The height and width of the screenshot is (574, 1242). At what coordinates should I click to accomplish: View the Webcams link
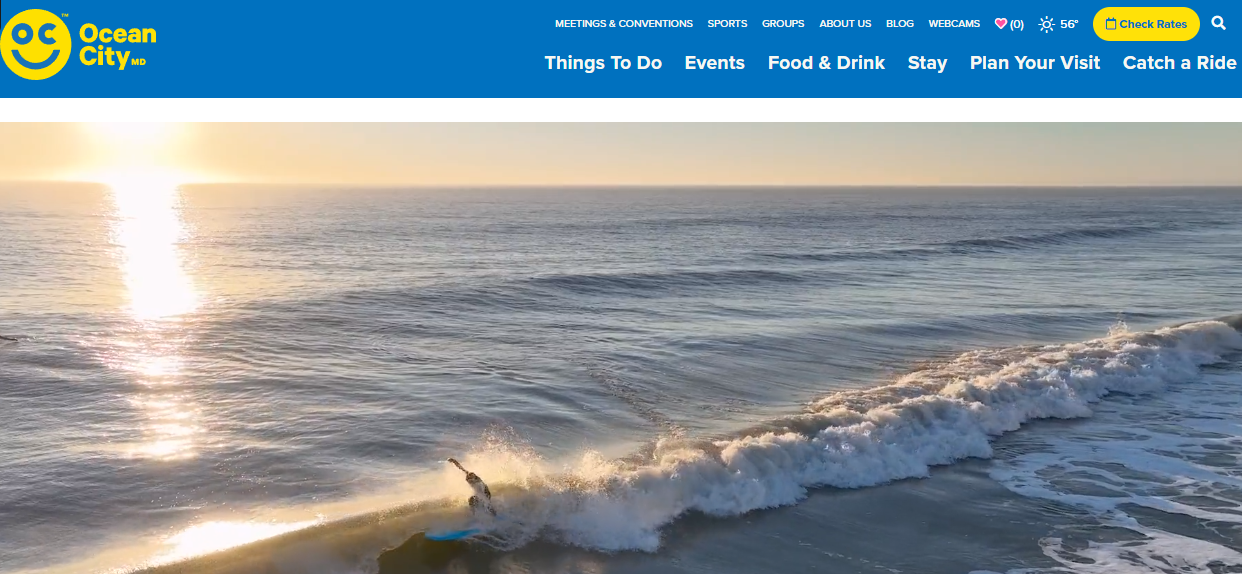pos(954,24)
